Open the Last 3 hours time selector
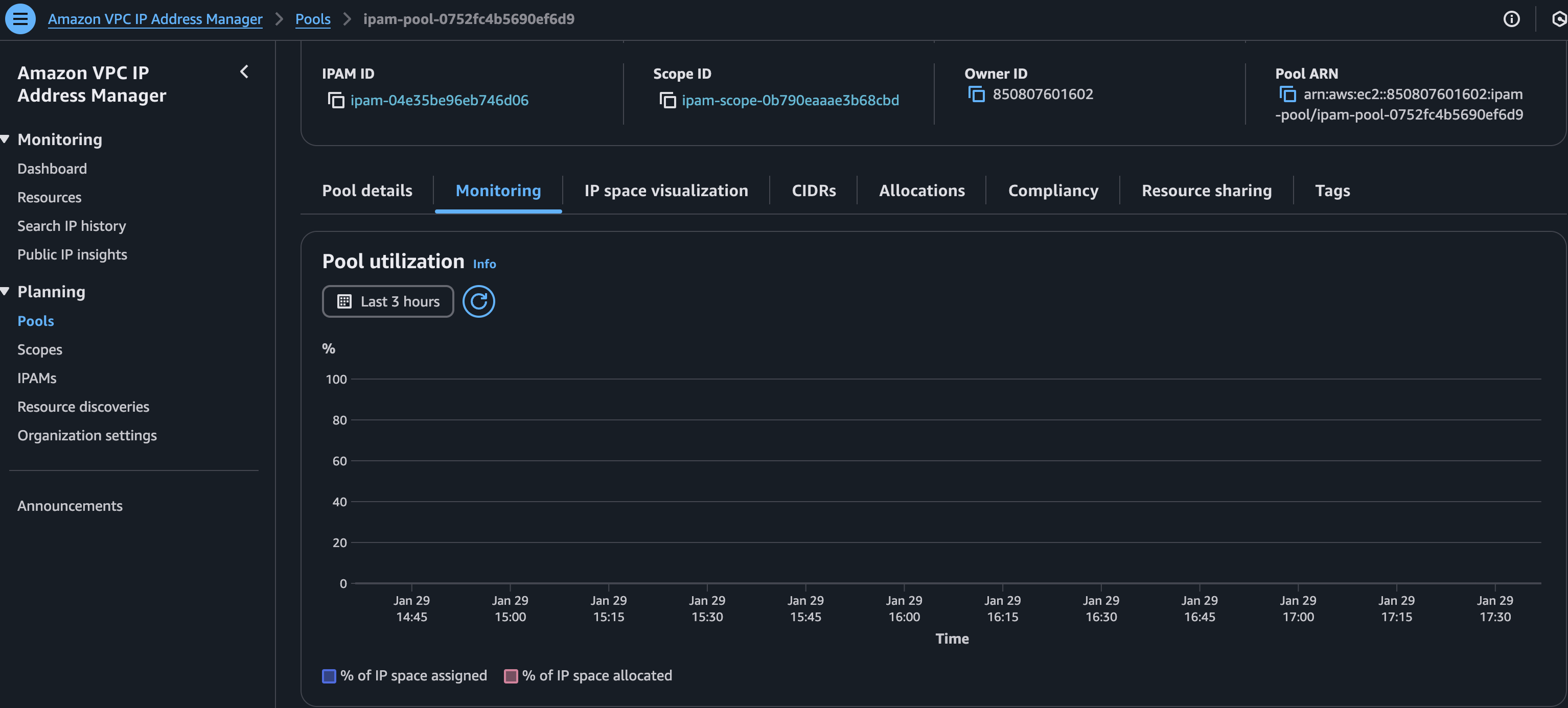1568x708 pixels. tap(388, 301)
